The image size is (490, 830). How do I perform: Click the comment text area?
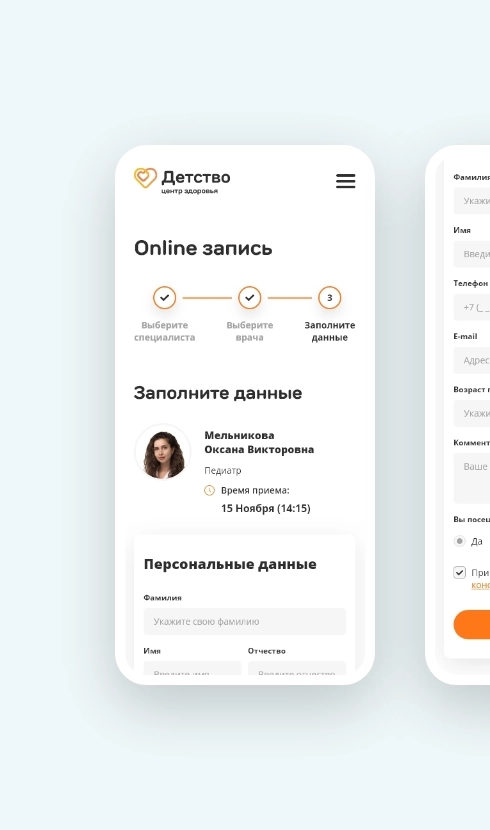coord(471,478)
